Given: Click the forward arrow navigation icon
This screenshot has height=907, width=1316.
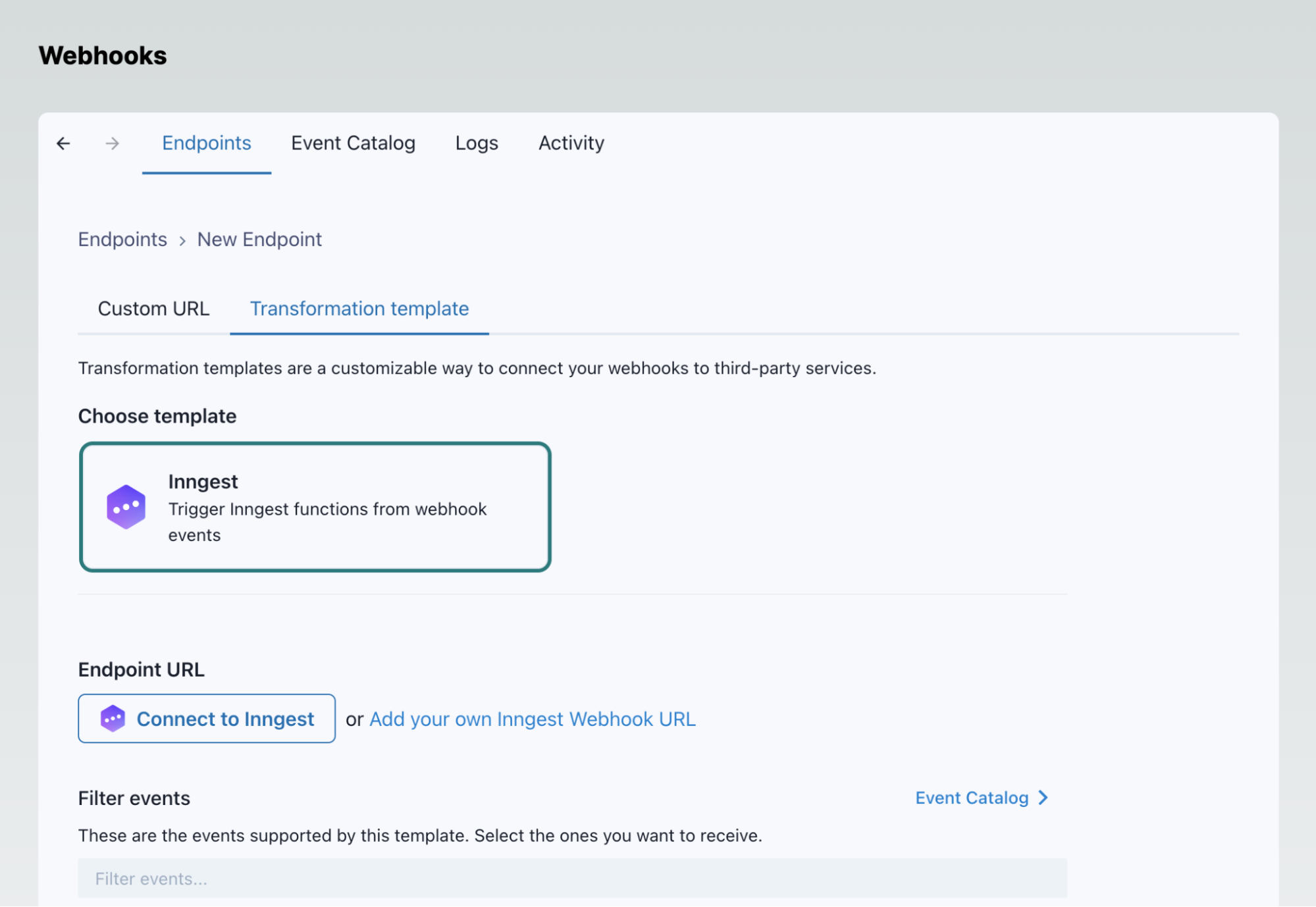Looking at the screenshot, I should point(112,143).
